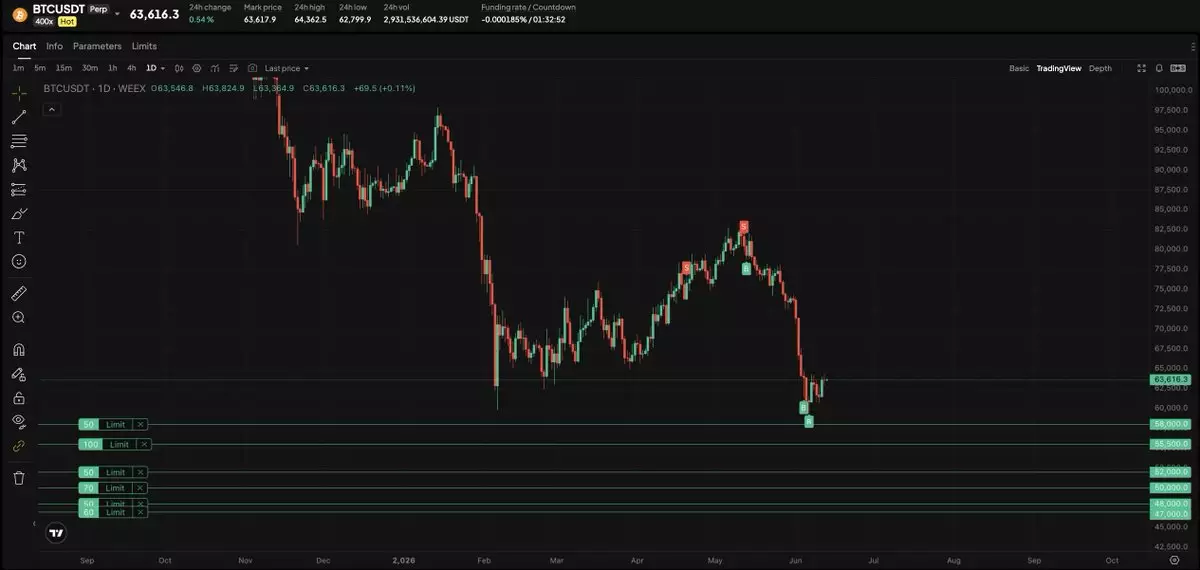This screenshot has height=570, width=1200.
Task: Click the 58,000.0 price axis tag
Action: [1170, 424]
